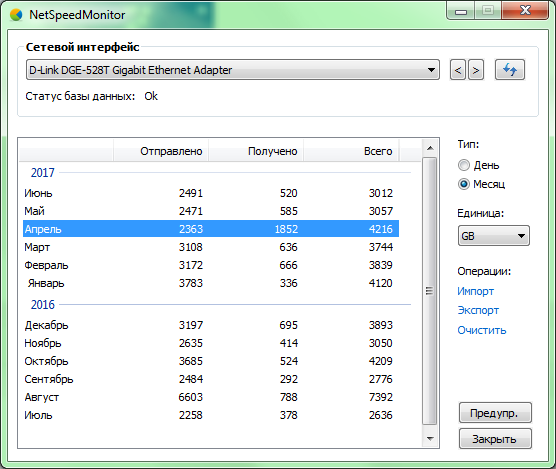Click the Экспорт link
This screenshot has height=469, width=556.
(478, 310)
